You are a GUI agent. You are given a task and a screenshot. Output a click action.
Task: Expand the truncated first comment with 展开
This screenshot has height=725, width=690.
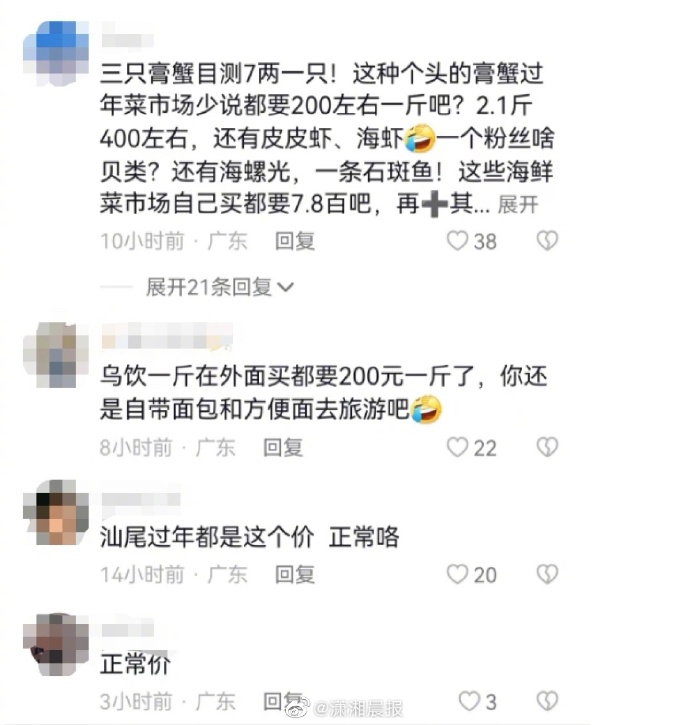[x=518, y=204]
